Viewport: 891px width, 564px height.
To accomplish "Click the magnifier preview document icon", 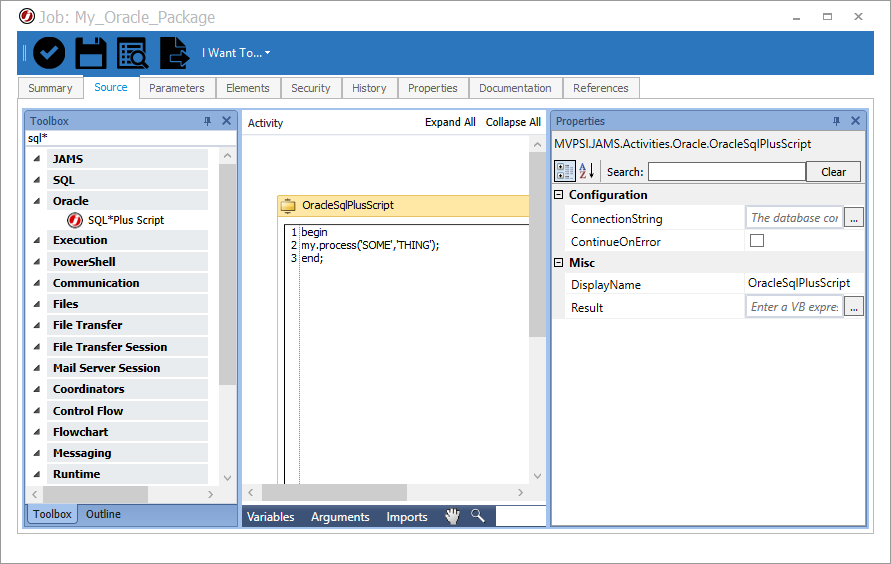I will tap(132, 53).
